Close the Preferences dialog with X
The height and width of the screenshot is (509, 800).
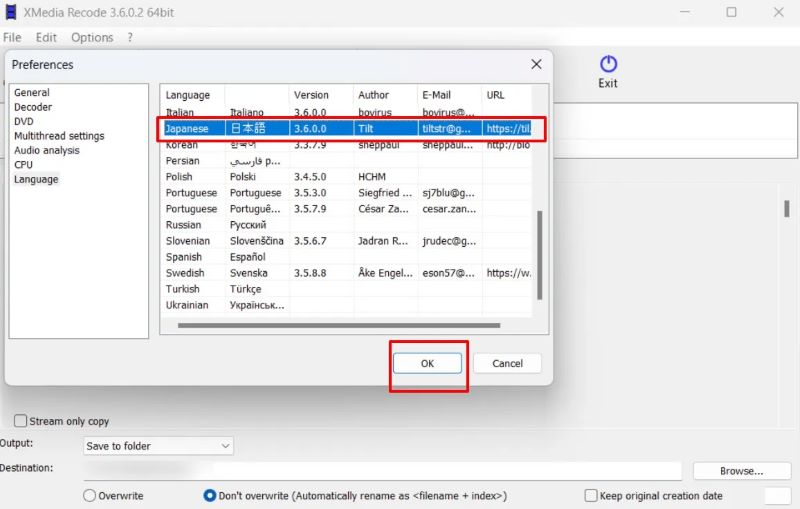(536, 64)
